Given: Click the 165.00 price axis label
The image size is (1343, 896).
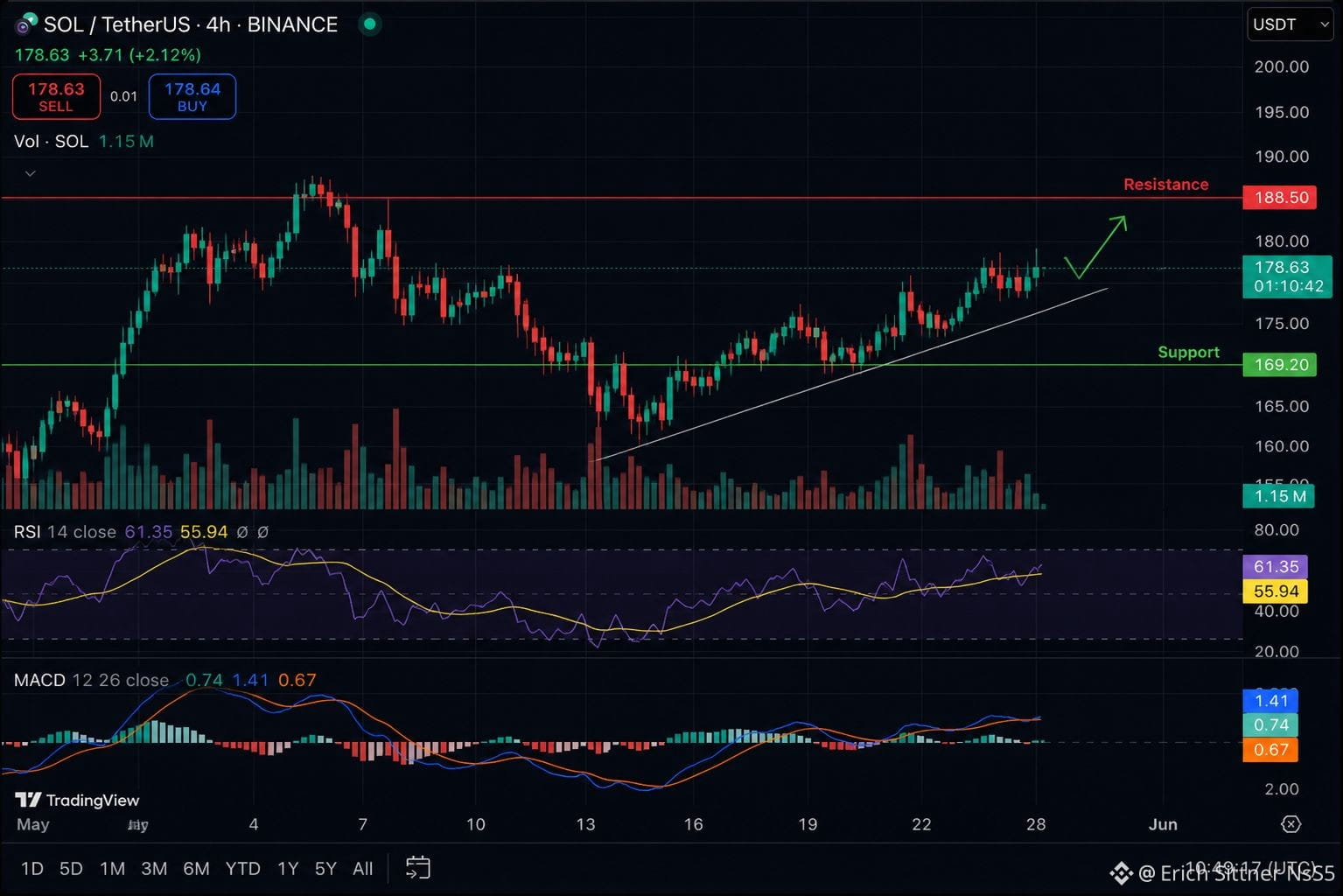Looking at the screenshot, I should [x=1282, y=406].
